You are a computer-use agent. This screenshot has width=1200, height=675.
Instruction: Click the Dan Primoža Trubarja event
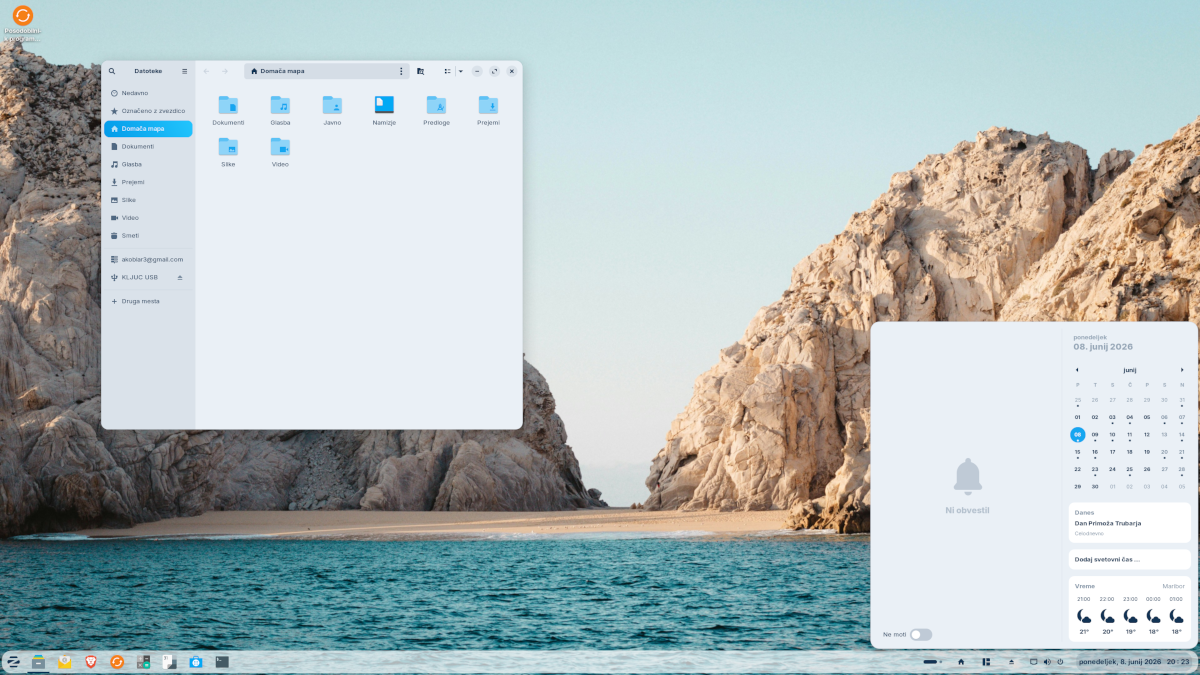tap(1130, 523)
